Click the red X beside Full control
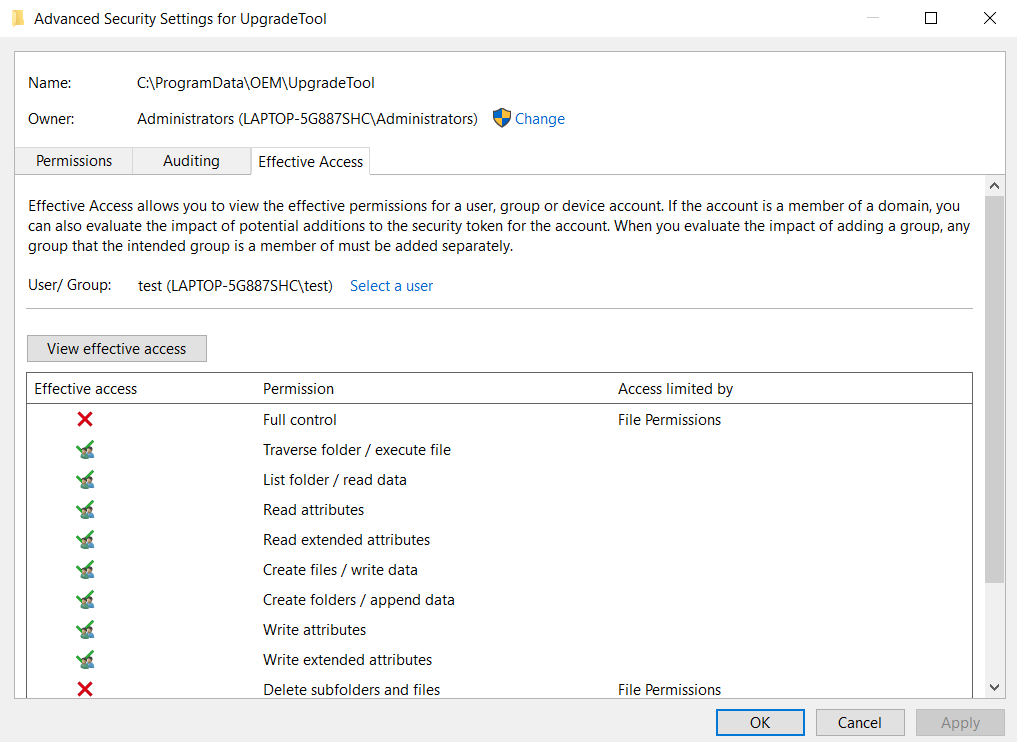Image resolution: width=1017 pixels, height=742 pixels. click(x=85, y=419)
